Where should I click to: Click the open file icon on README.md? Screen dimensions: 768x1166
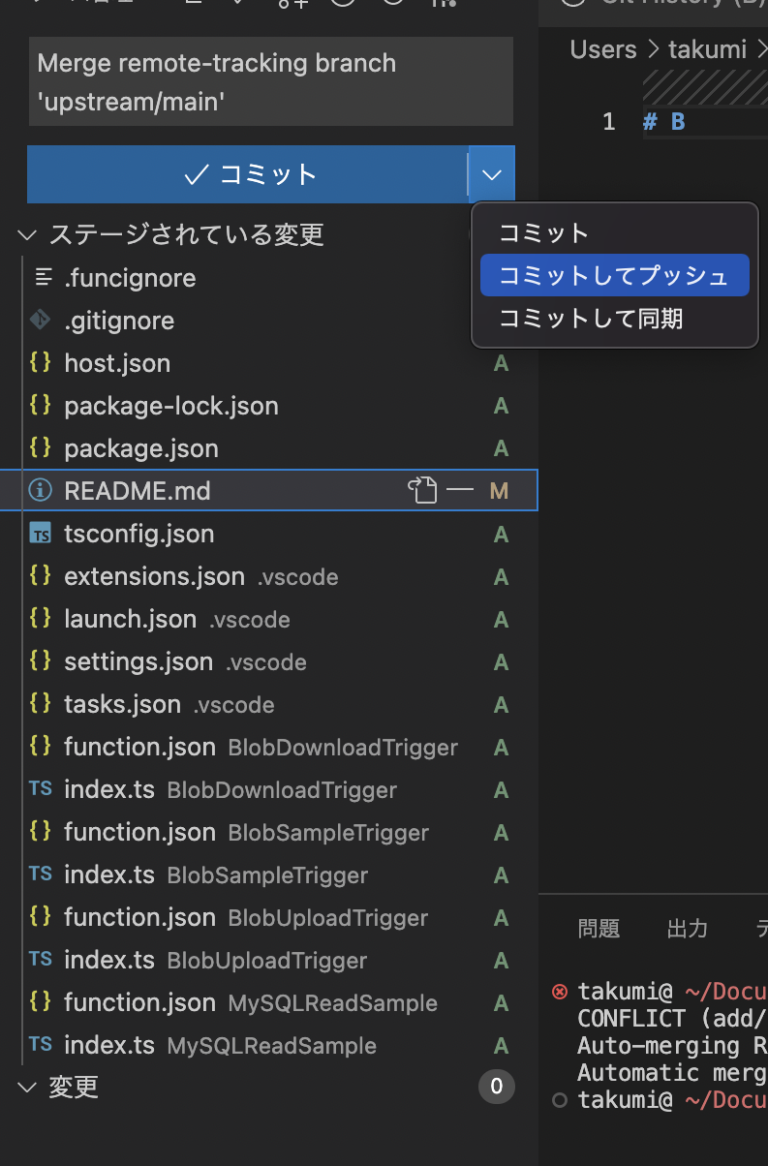coord(422,491)
